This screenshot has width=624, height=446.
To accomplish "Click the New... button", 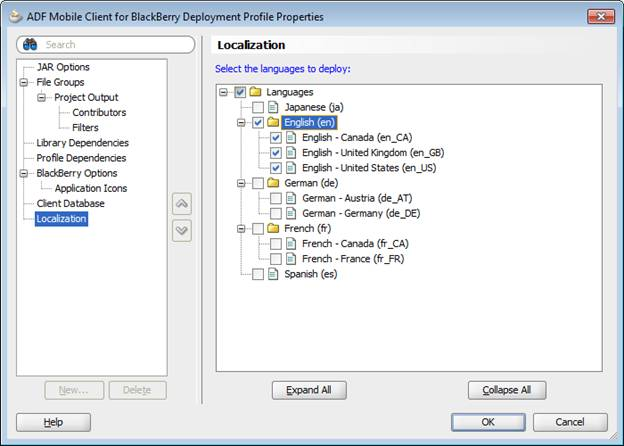I will 74,390.
